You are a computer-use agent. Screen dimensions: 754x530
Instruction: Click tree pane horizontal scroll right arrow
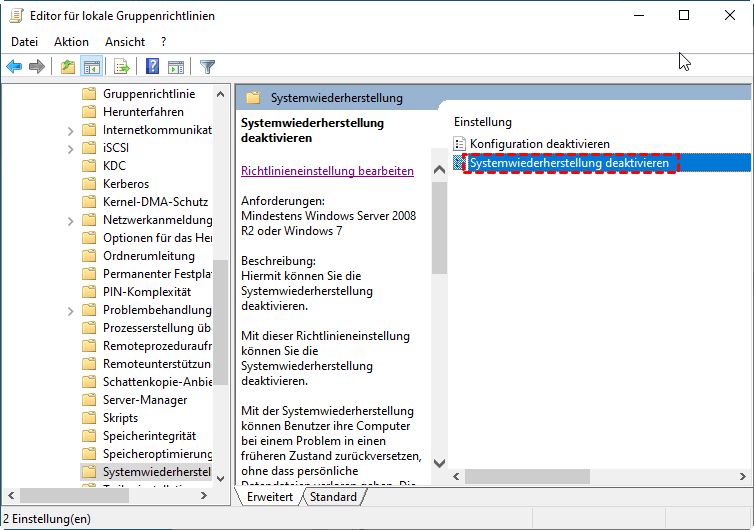pyautogui.click(x=204, y=495)
